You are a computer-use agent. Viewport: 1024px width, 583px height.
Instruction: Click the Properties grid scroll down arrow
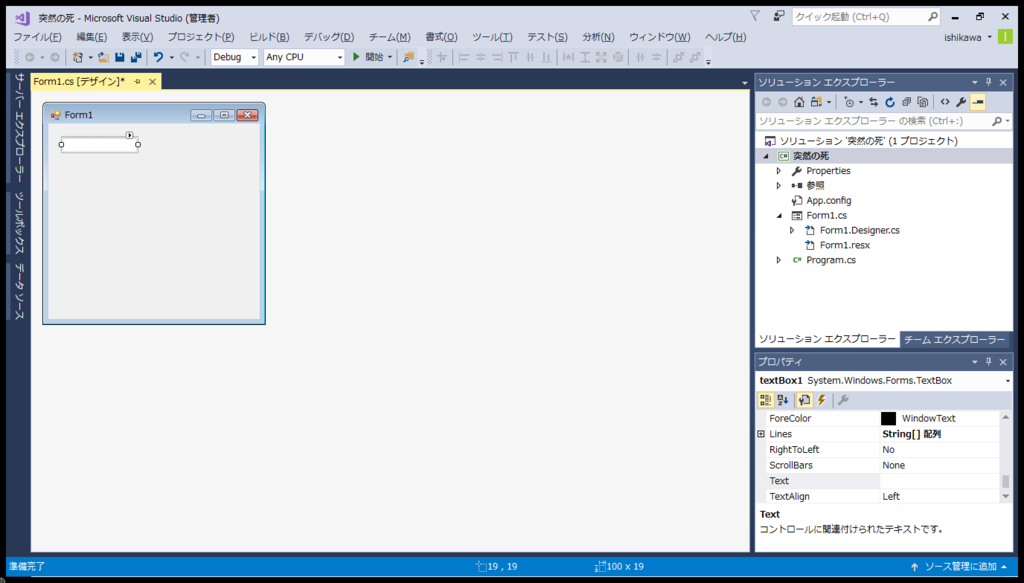point(1006,497)
